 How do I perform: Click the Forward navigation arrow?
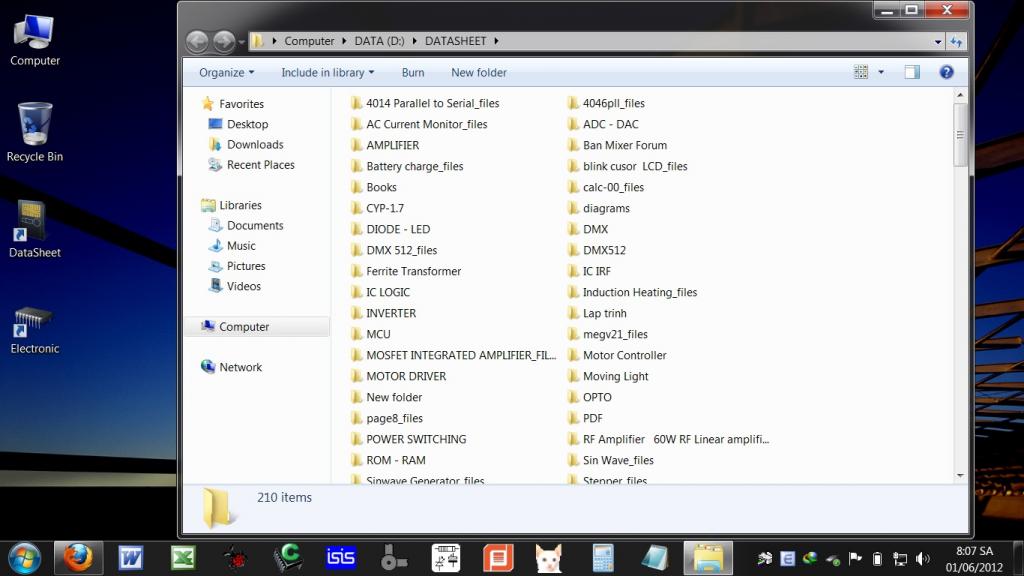click(224, 41)
